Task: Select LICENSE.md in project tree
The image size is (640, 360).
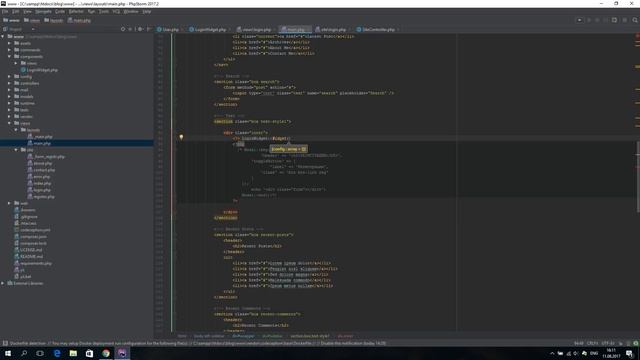Action: click(28, 250)
